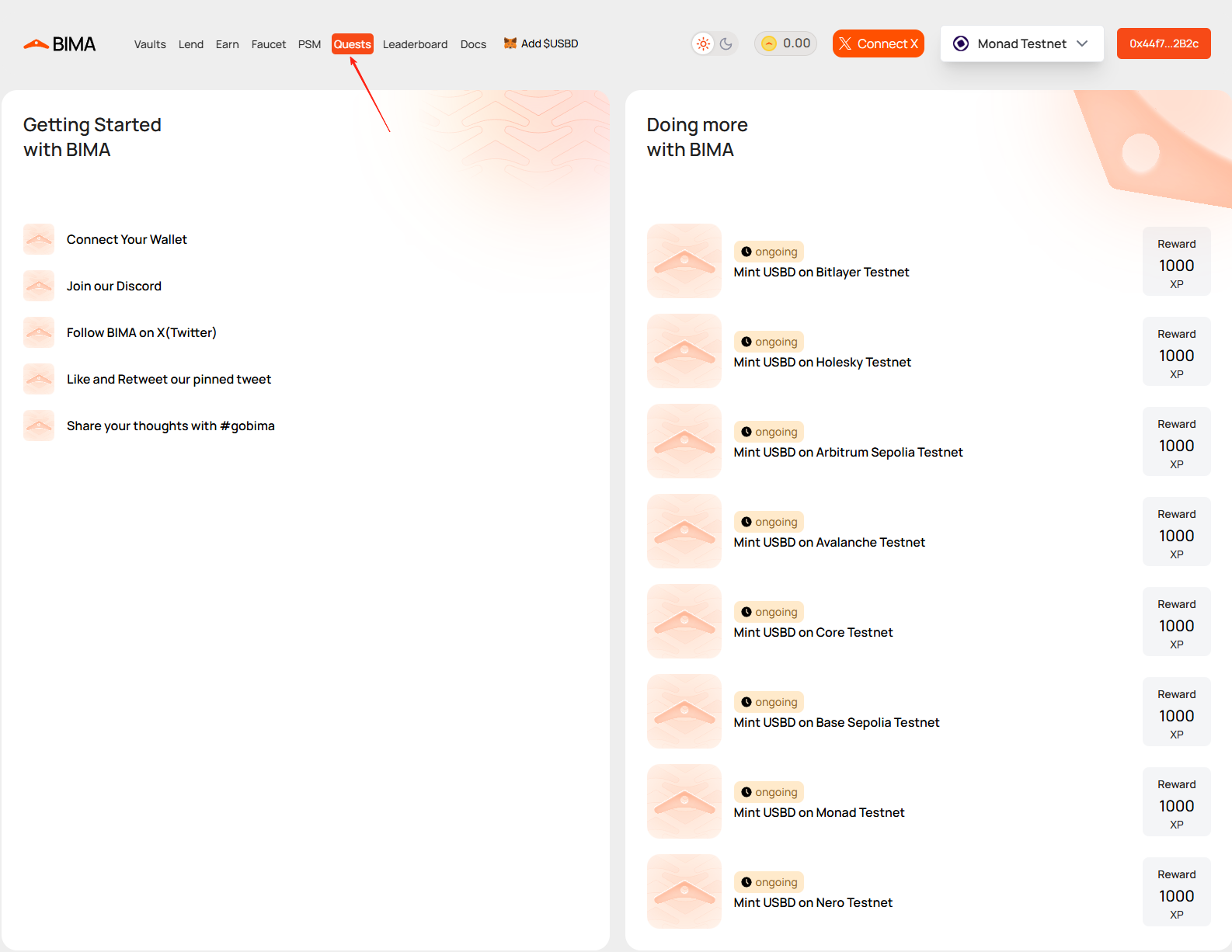
Task: Select the Mint USBD on Monad Testnet quest
Action: tap(819, 812)
